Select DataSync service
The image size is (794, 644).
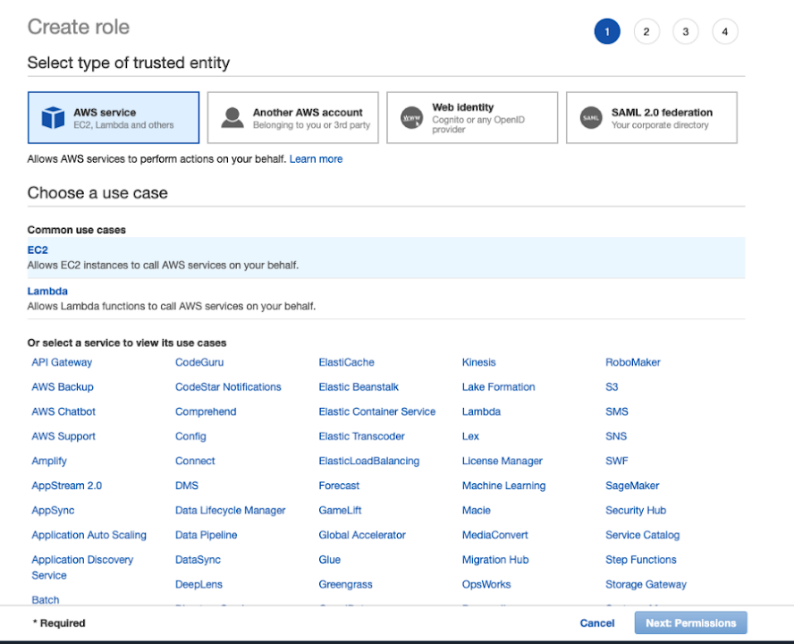click(x=197, y=560)
